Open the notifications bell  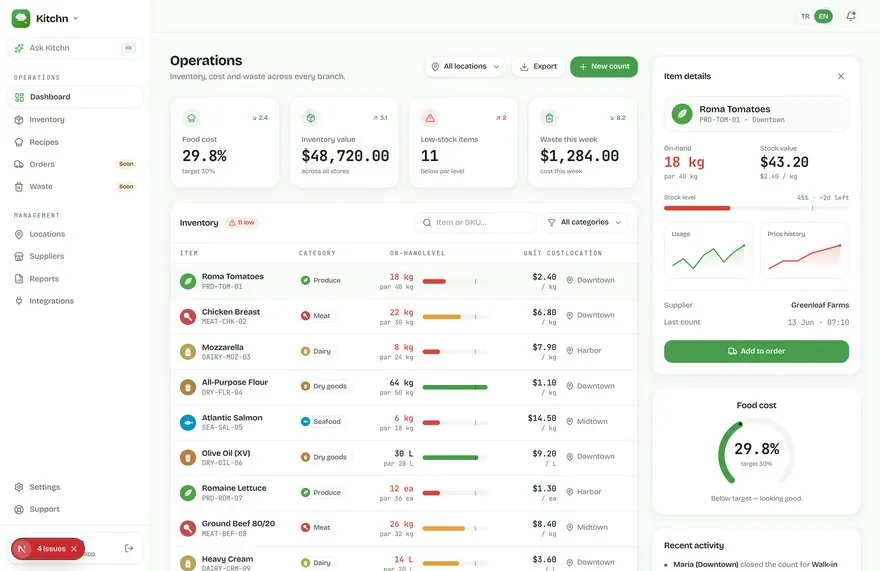click(851, 16)
